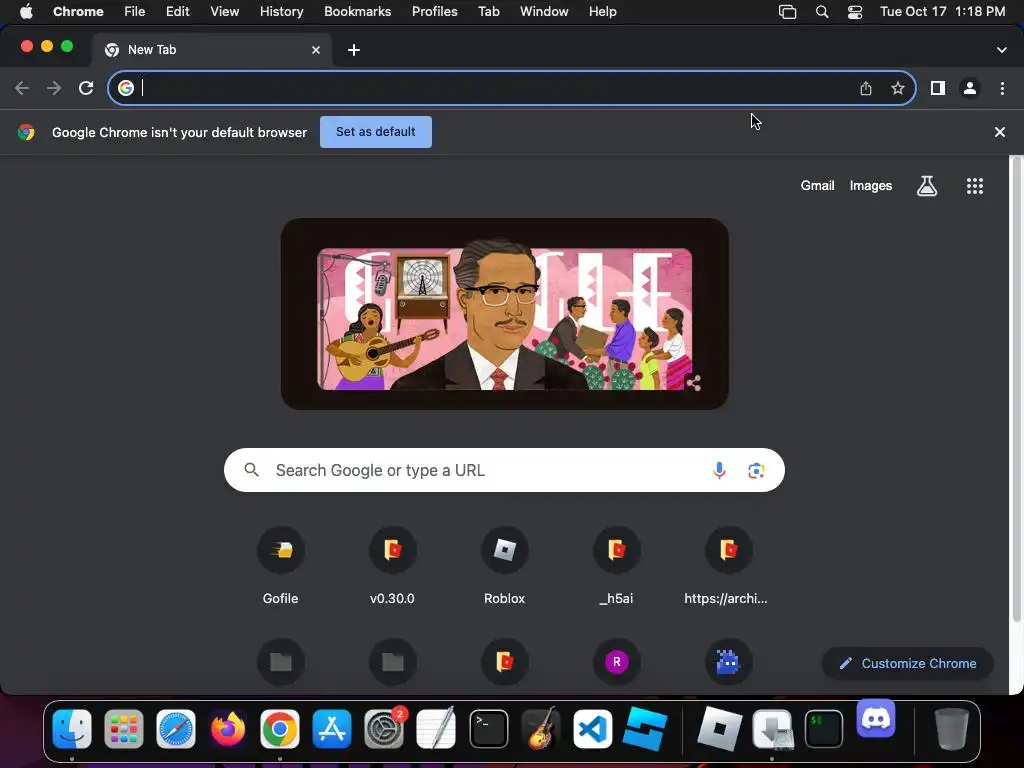Click the back navigation arrow
1024x768 pixels.
[22, 88]
